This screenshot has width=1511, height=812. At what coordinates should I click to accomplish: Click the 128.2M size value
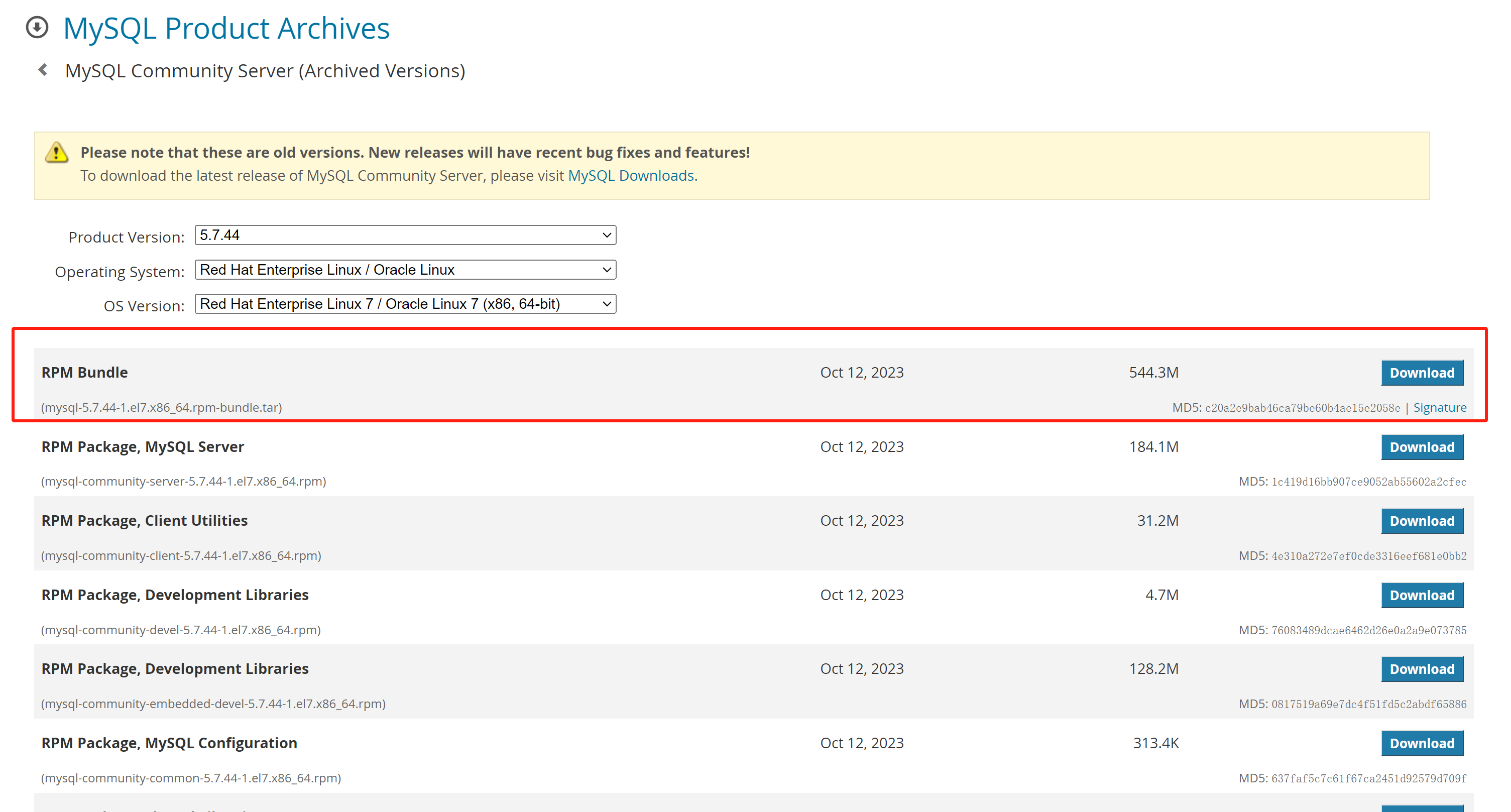1153,669
